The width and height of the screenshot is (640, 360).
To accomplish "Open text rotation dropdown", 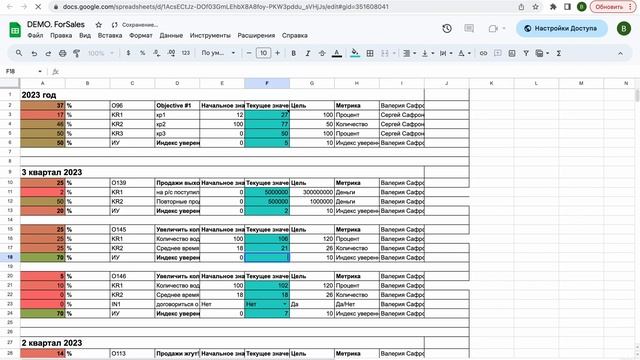I will [x=464, y=53].
